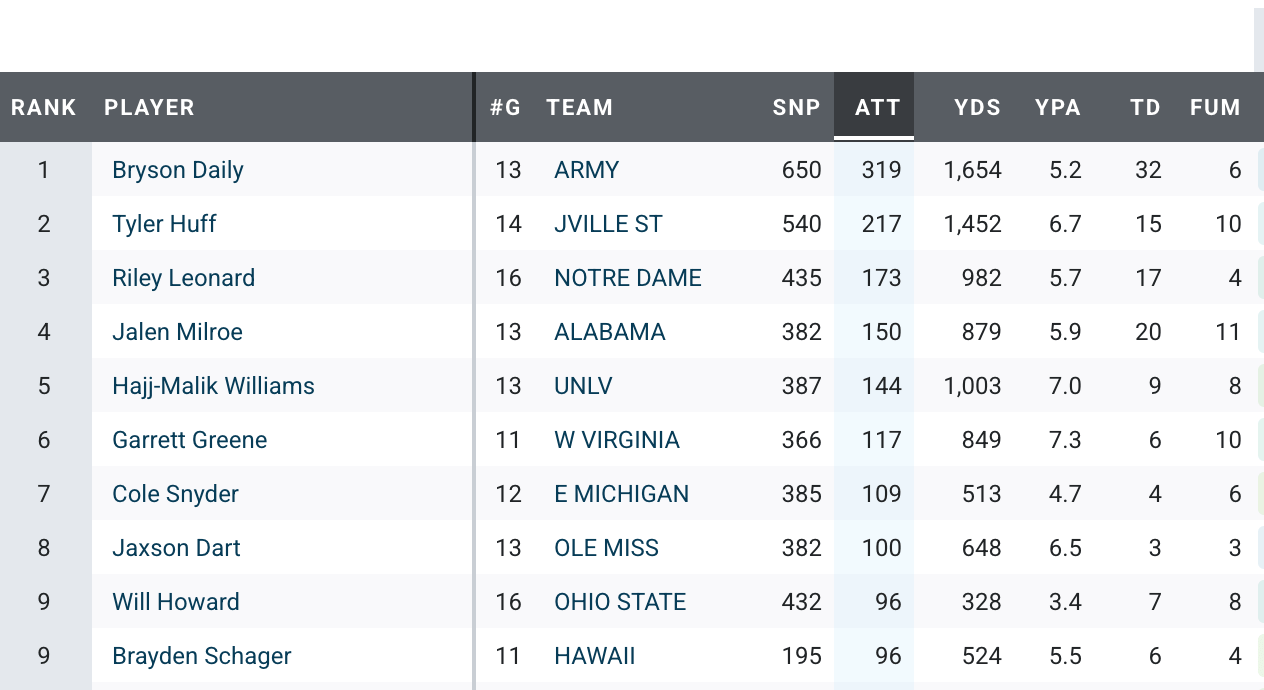Sort table by ATT column header
This screenshot has height=690, width=1264.
pos(877,107)
